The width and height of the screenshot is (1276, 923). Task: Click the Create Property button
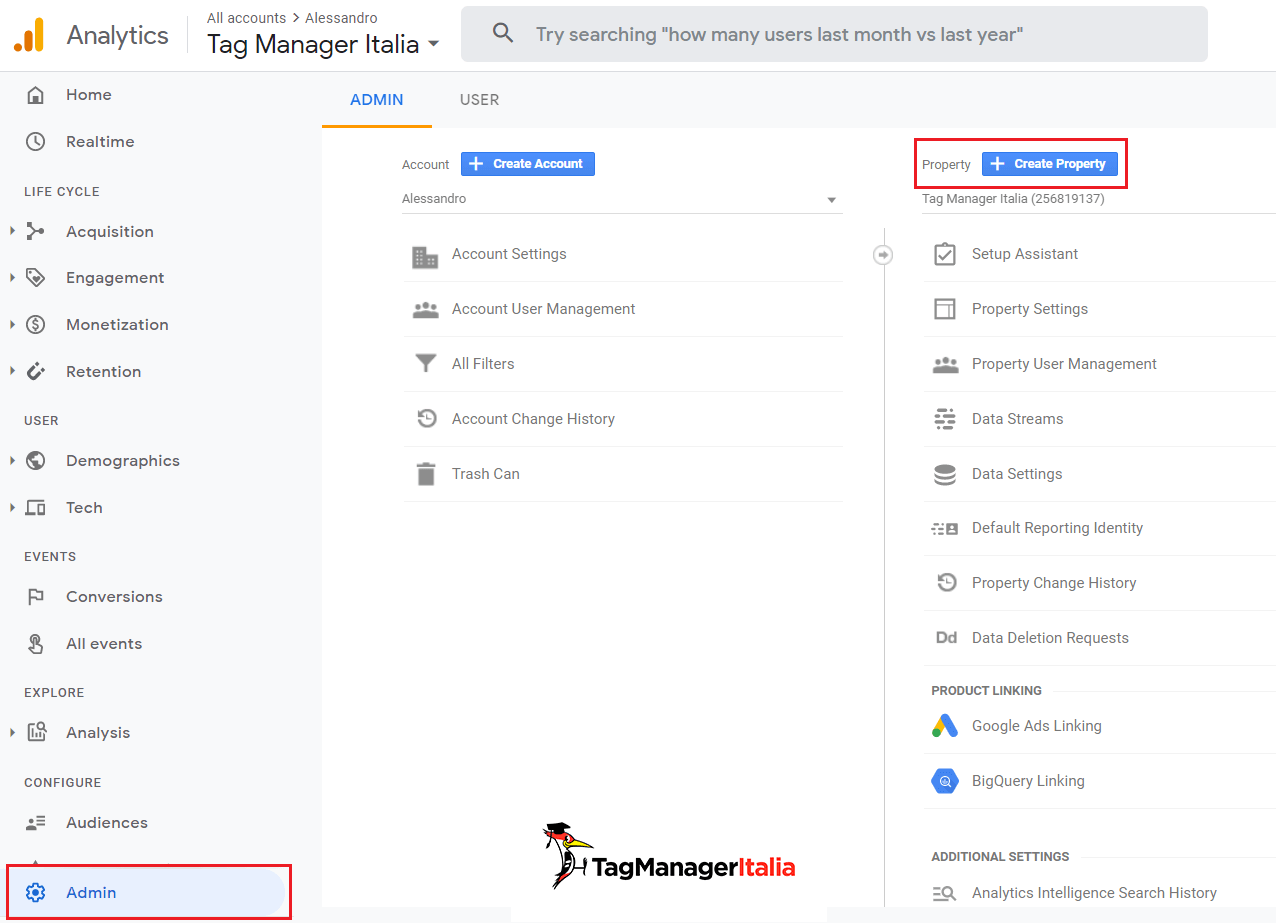tap(1049, 164)
